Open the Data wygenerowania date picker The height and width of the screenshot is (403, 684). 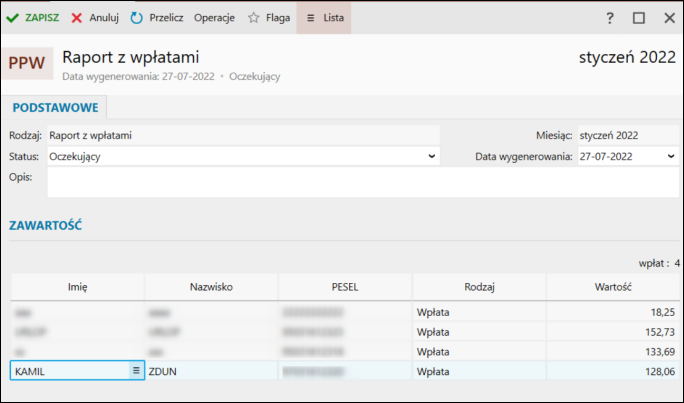click(671, 156)
